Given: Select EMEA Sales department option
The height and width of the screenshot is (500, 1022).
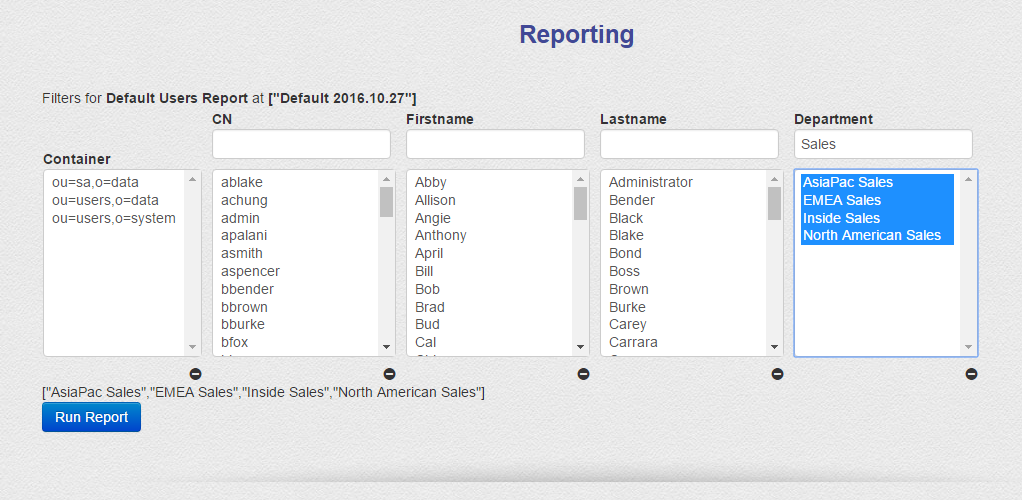Looking at the screenshot, I should tap(840, 200).
